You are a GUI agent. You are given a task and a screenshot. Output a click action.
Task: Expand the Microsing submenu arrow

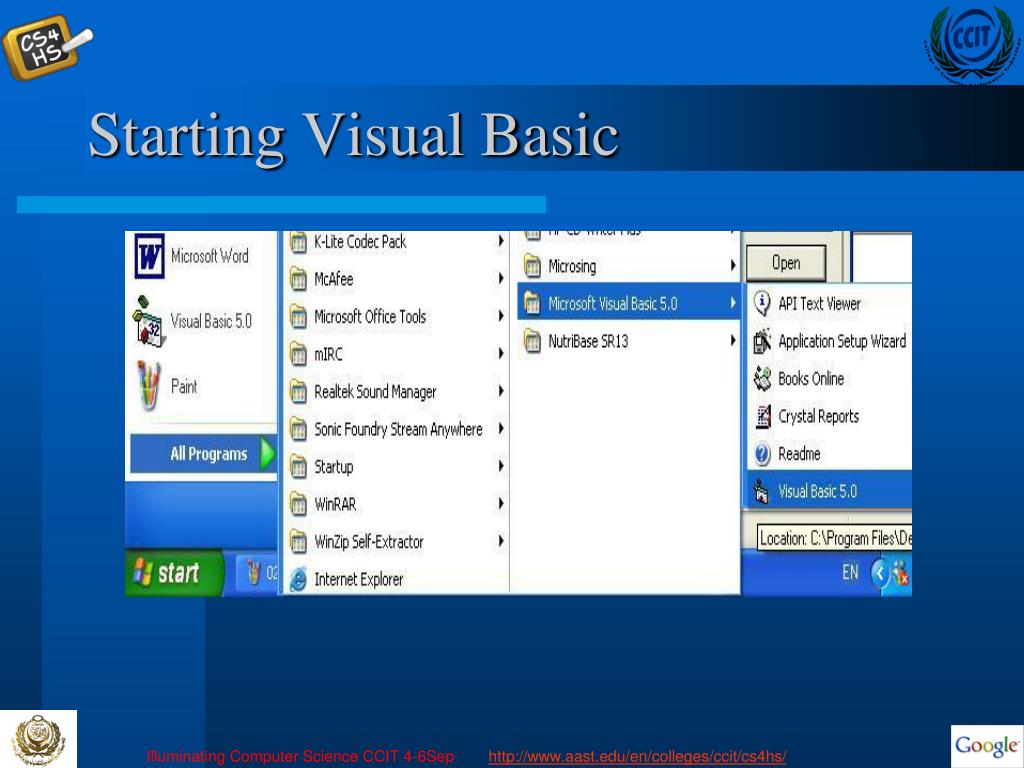click(733, 266)
